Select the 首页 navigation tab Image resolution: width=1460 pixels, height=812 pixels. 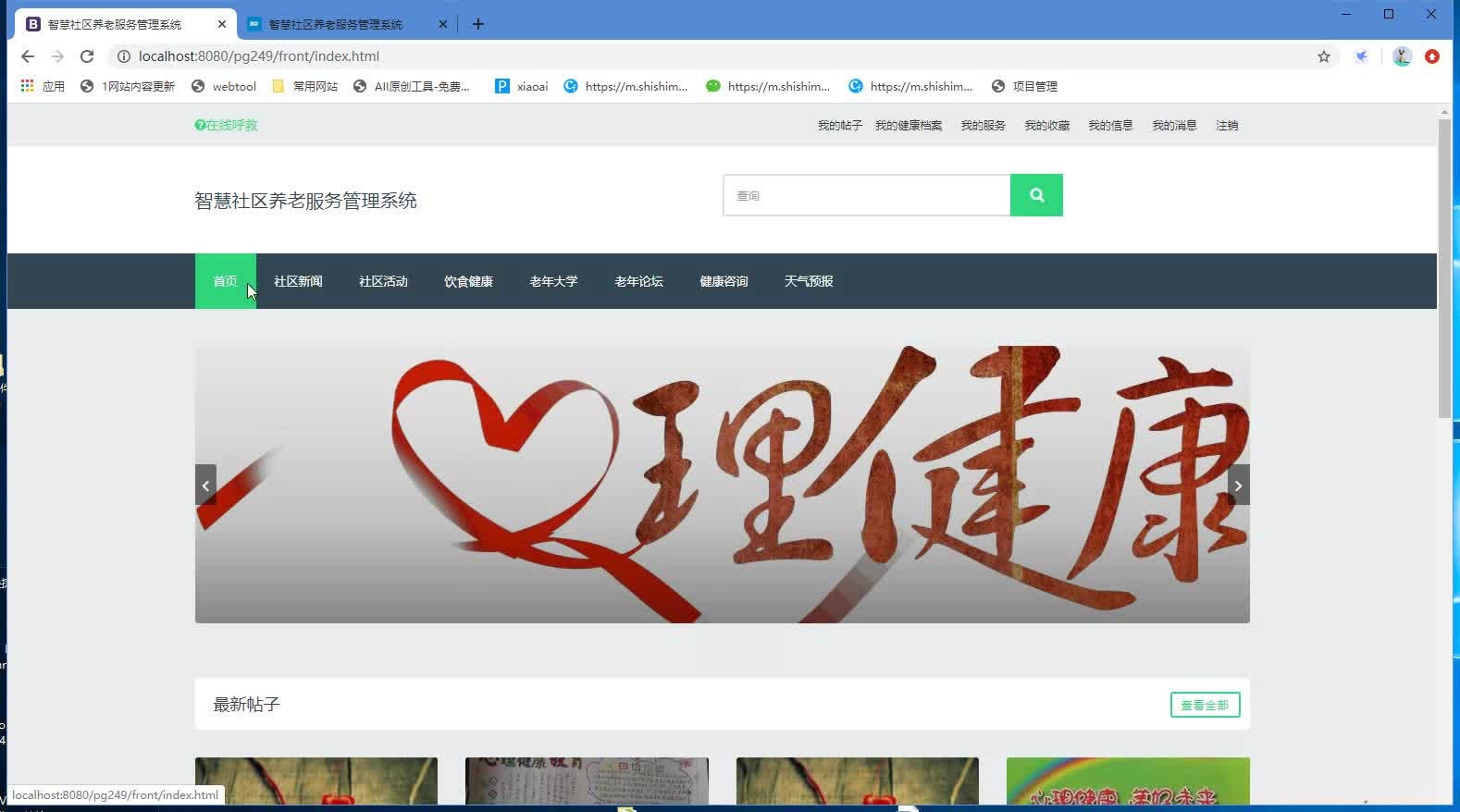(x=225, y=281)
